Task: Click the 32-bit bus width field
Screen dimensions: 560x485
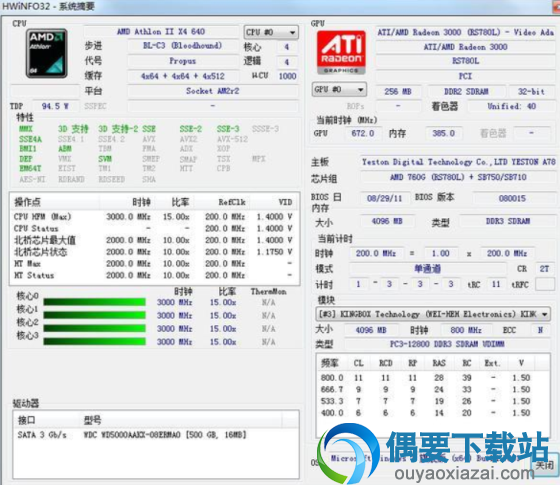Action: pyautogui.click(x=531, y=91)
